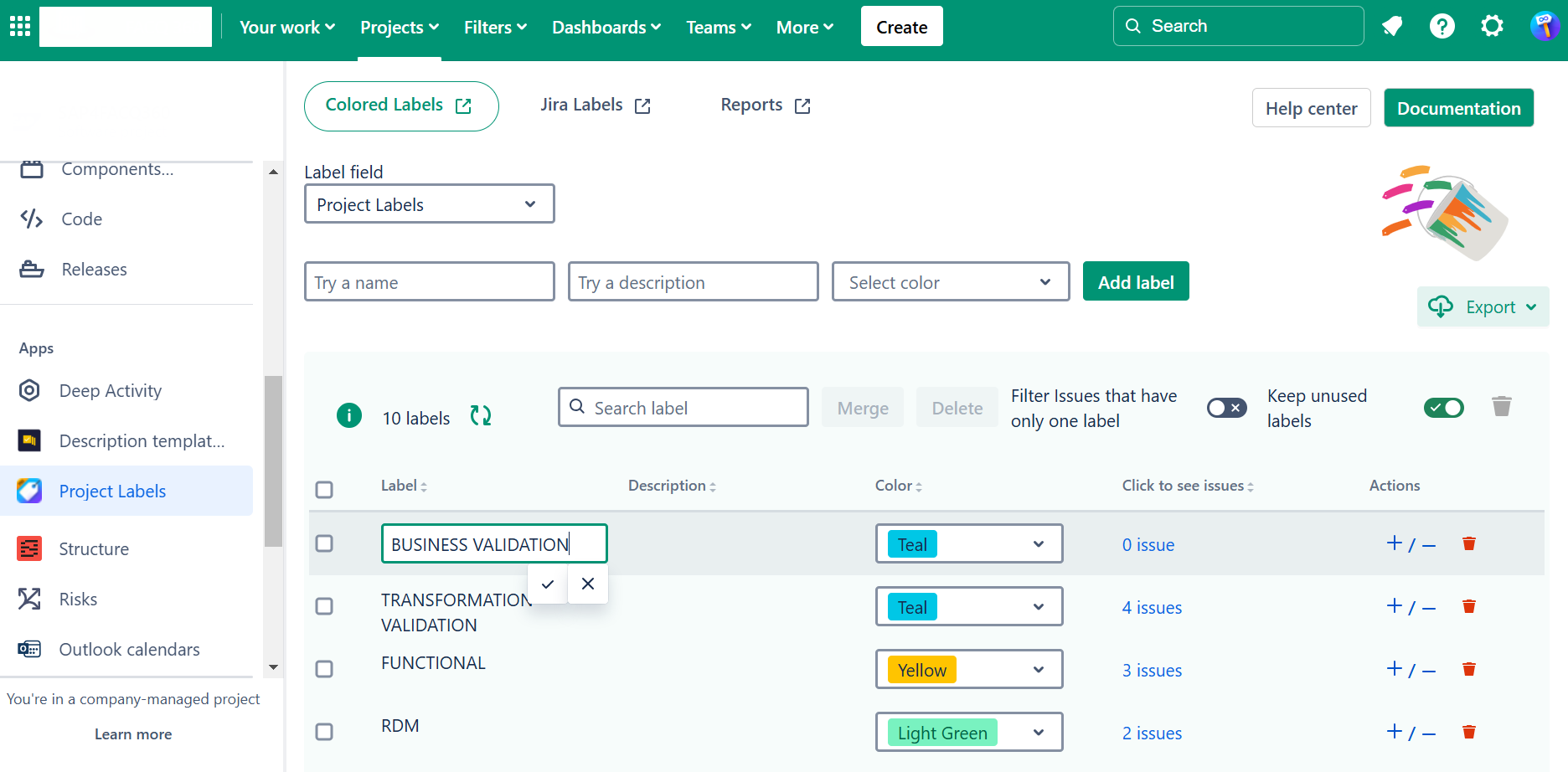Expand the Export dropdown
The image size is (1568, 772).
point(1483,307)
